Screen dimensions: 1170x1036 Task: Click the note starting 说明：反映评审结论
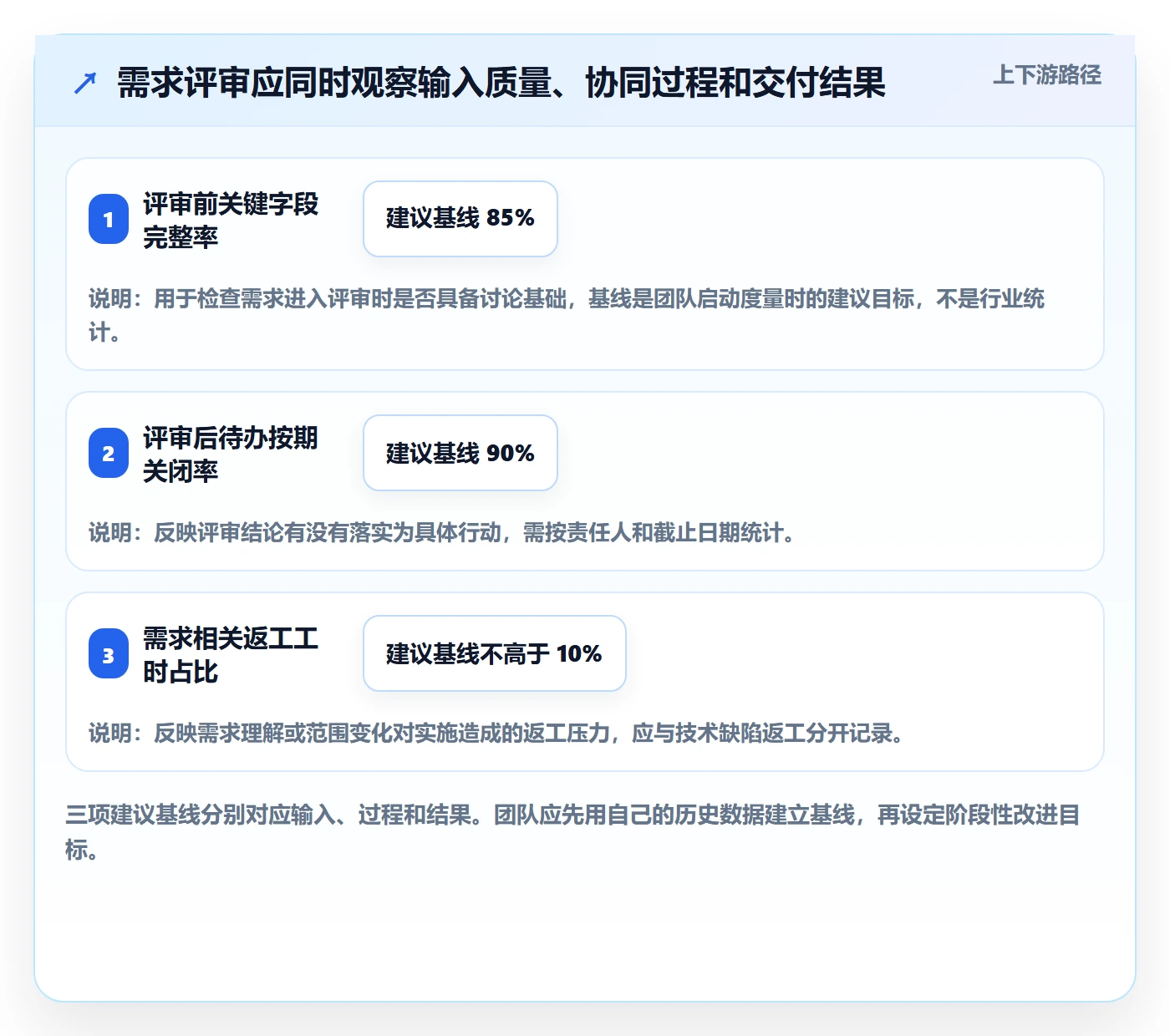click(x=441, y=532)
